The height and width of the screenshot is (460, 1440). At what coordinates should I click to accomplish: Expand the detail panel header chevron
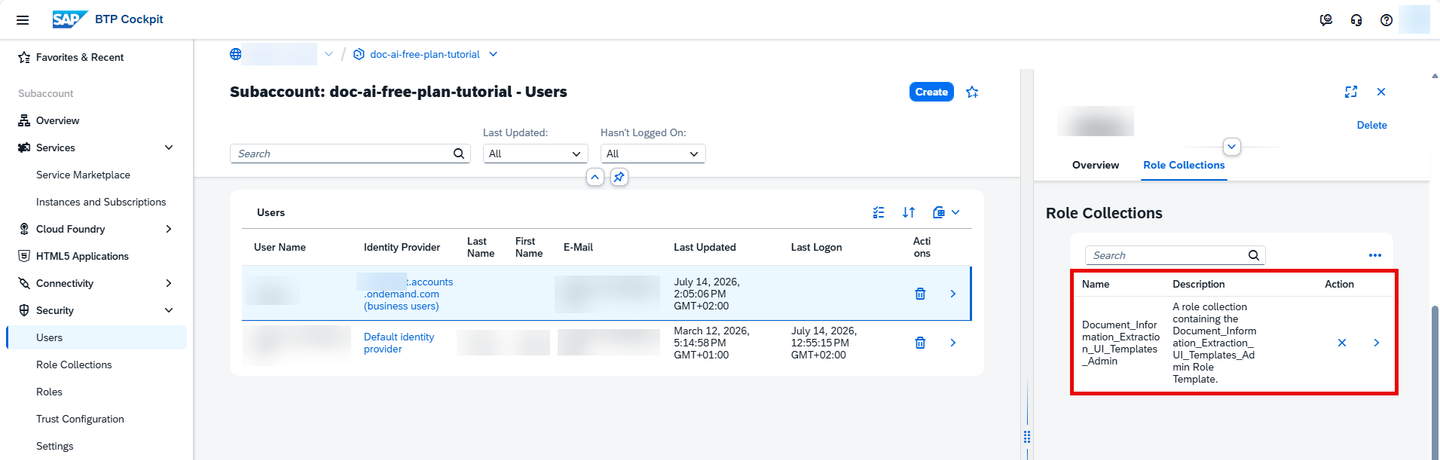pos(1232,147)
